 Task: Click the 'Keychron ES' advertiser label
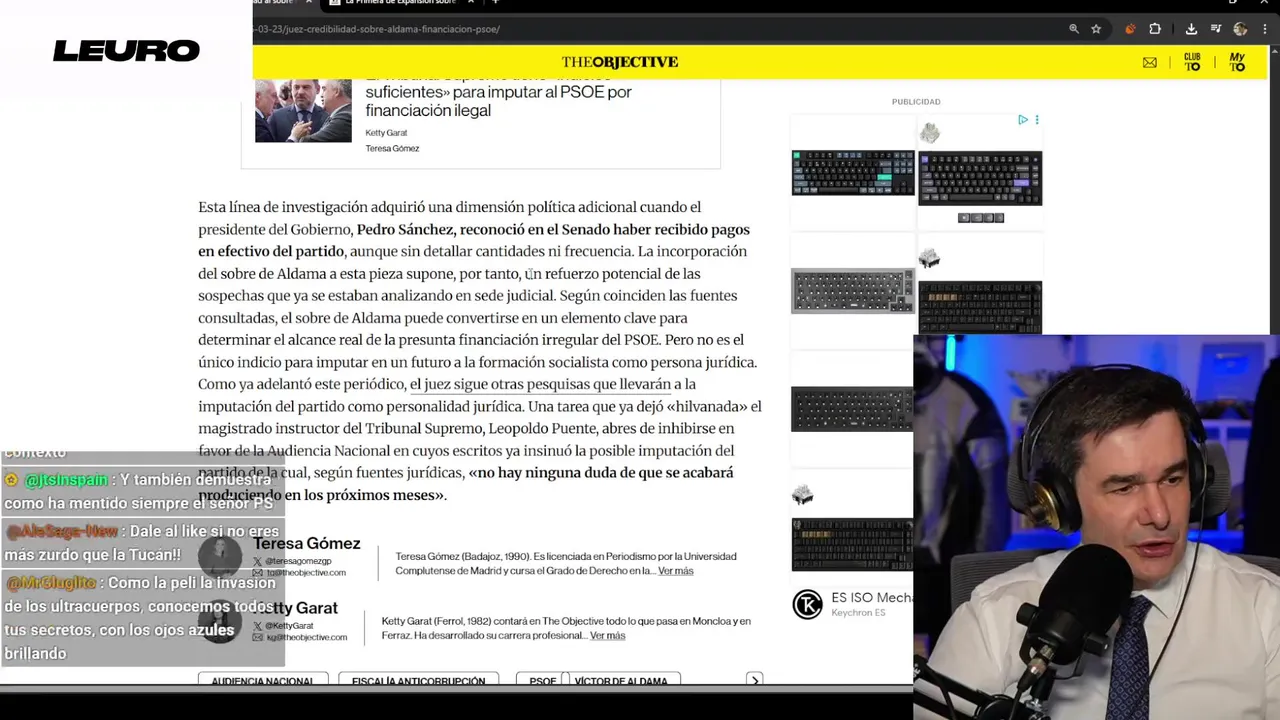tap(858, 613)
